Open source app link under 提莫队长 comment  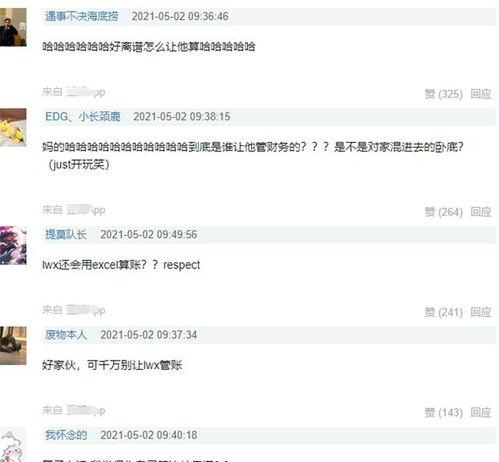click(x=86, y=310)
